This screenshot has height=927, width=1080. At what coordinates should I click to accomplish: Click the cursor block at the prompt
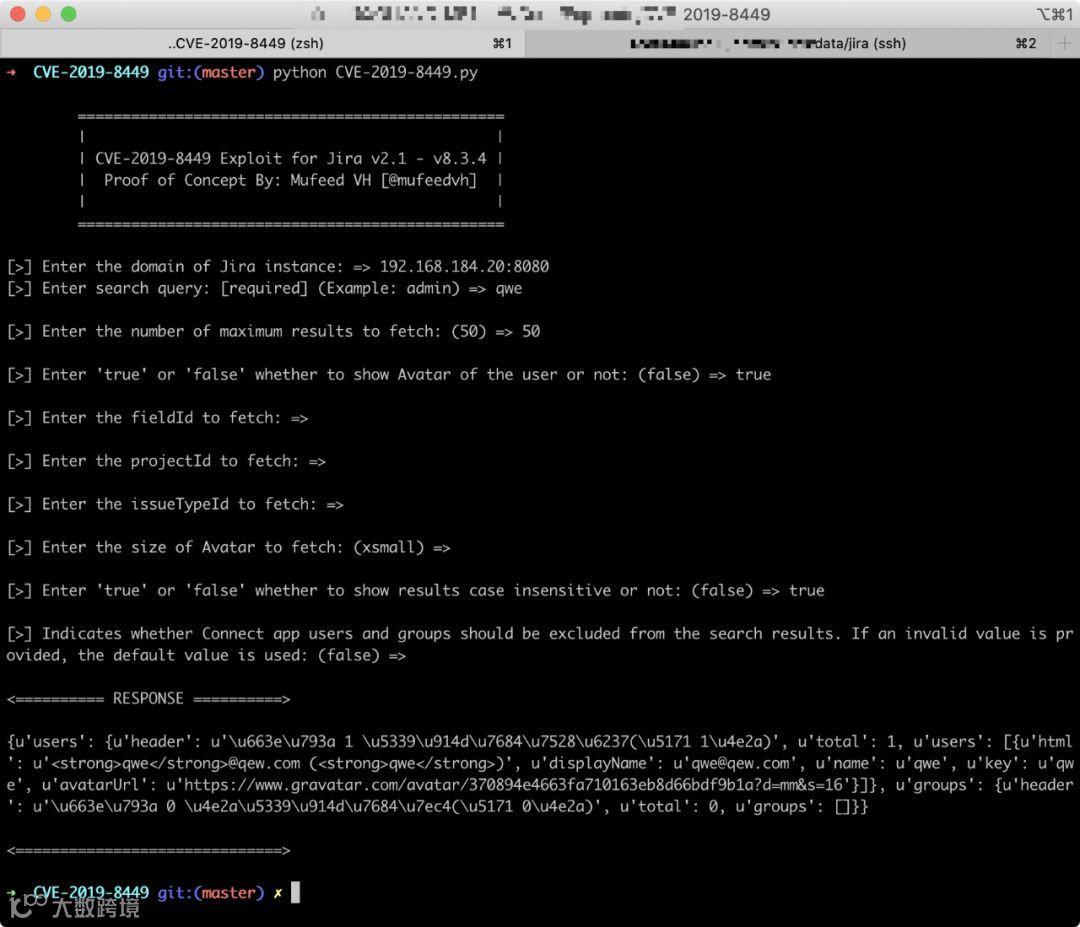[295, 893]
